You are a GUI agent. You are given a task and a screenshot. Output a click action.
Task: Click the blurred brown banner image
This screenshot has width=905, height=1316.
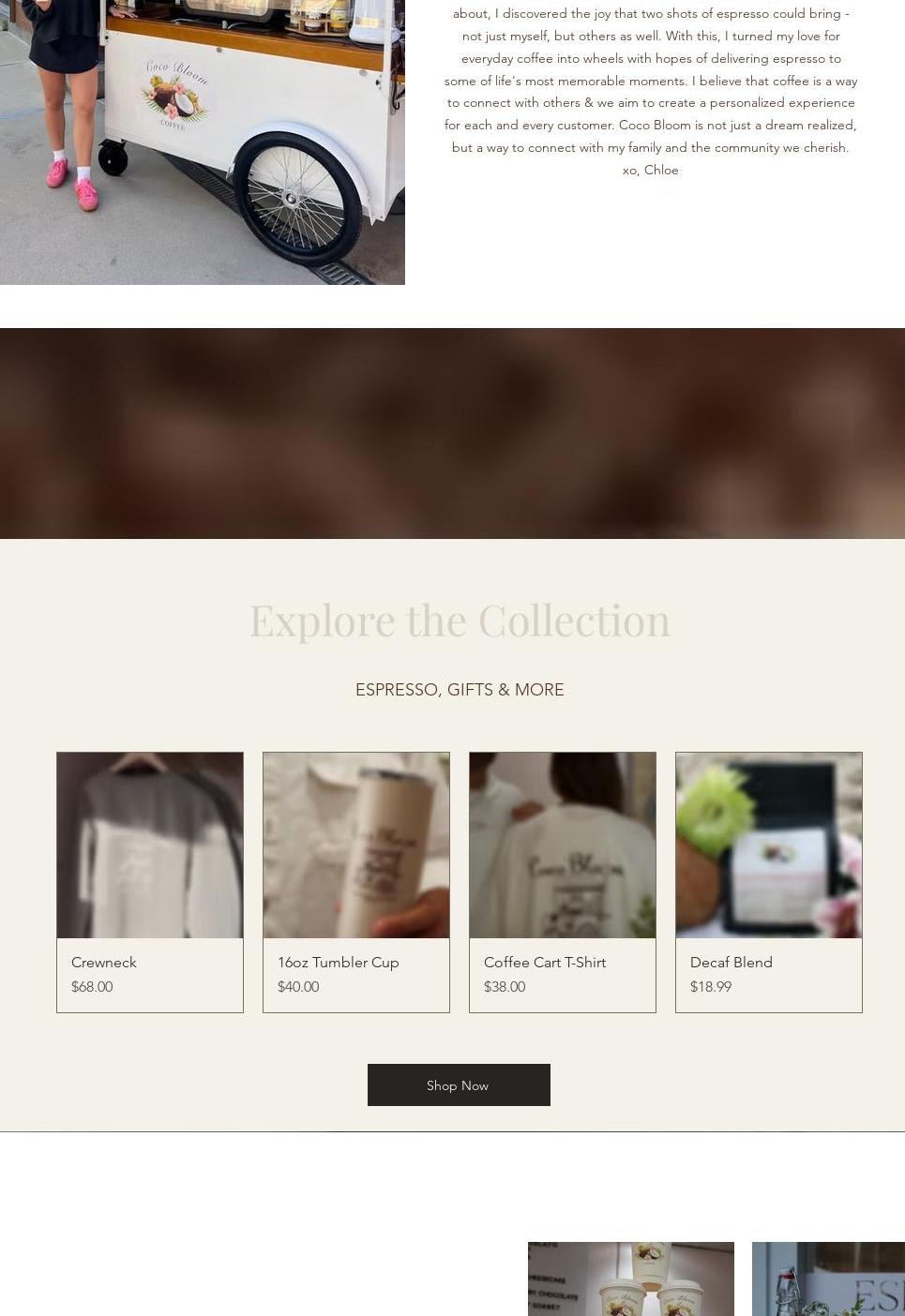pos(452,433)
